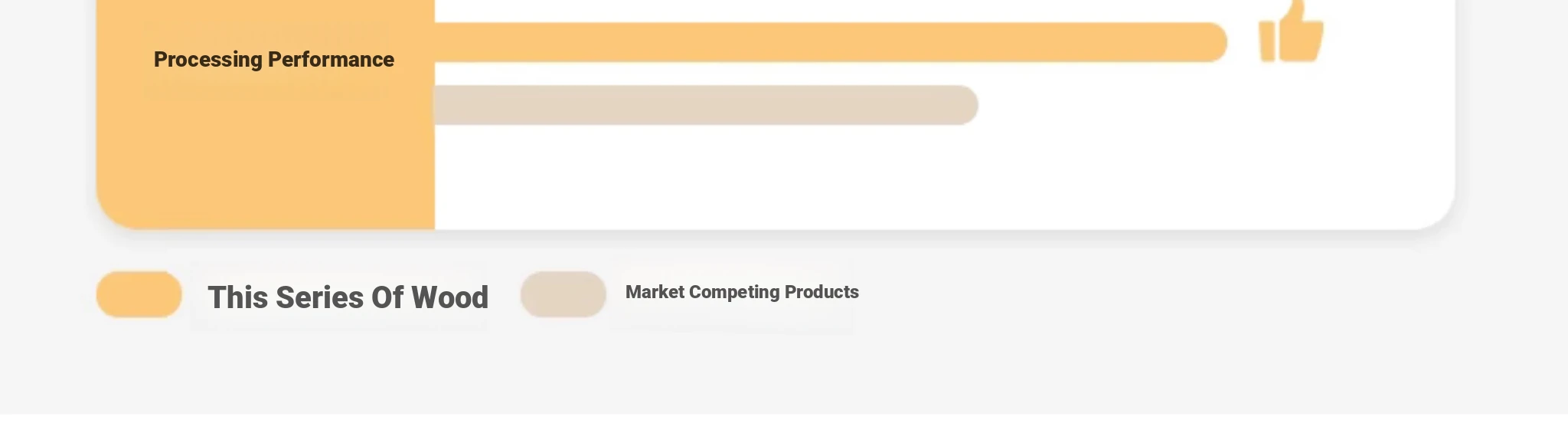Click the "Market Competing Products" legend label
The width and height of the screenshot is (1568, 443).
coord(742,292)
